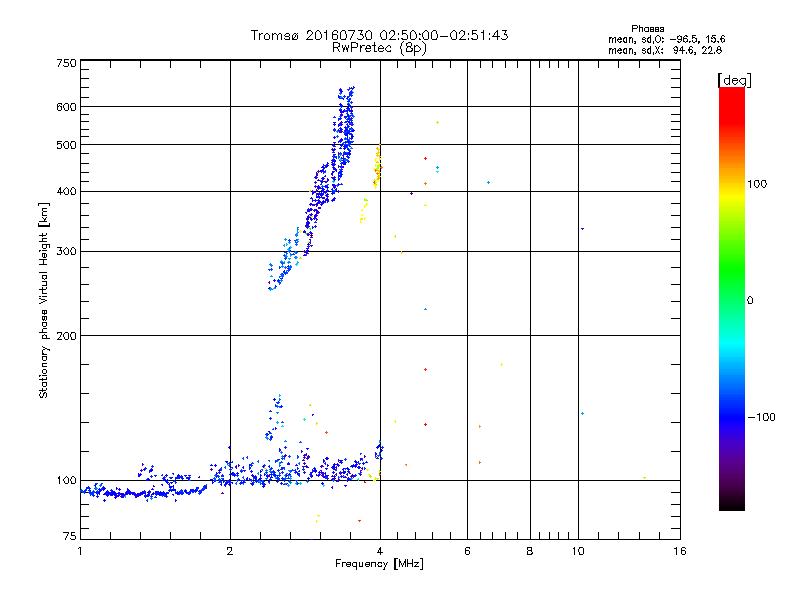This screenshot has height=600, width=800.
Task: Click the colorbar label "0"
Action: [749, 301]
